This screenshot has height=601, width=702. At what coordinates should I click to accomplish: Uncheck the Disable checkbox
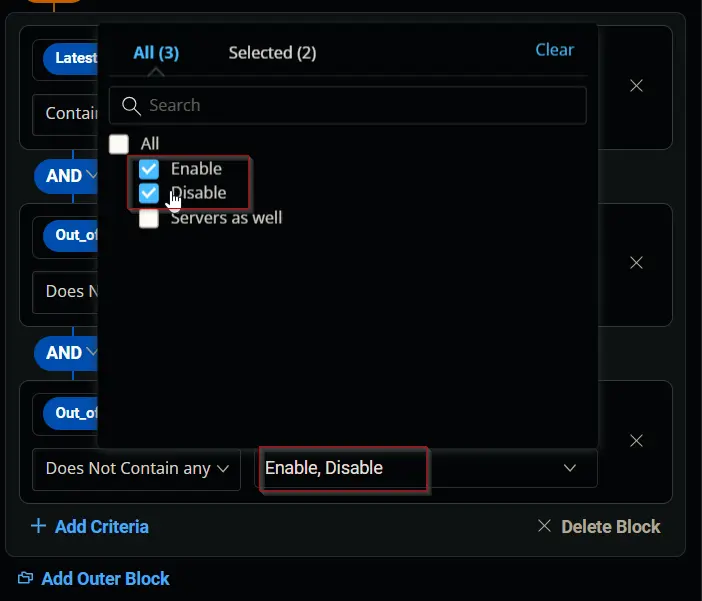149,193
